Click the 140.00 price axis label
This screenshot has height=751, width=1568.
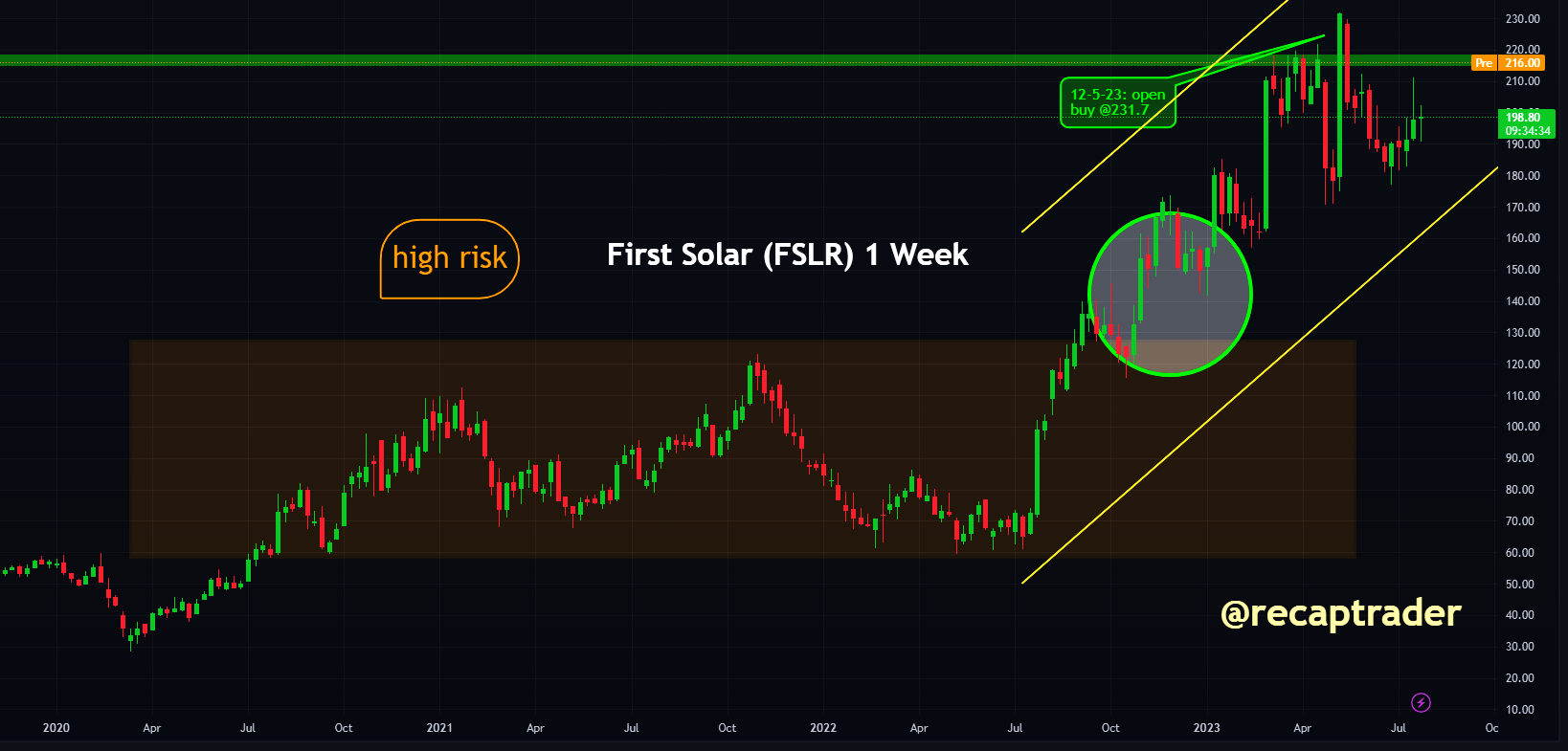point(1522,301)
